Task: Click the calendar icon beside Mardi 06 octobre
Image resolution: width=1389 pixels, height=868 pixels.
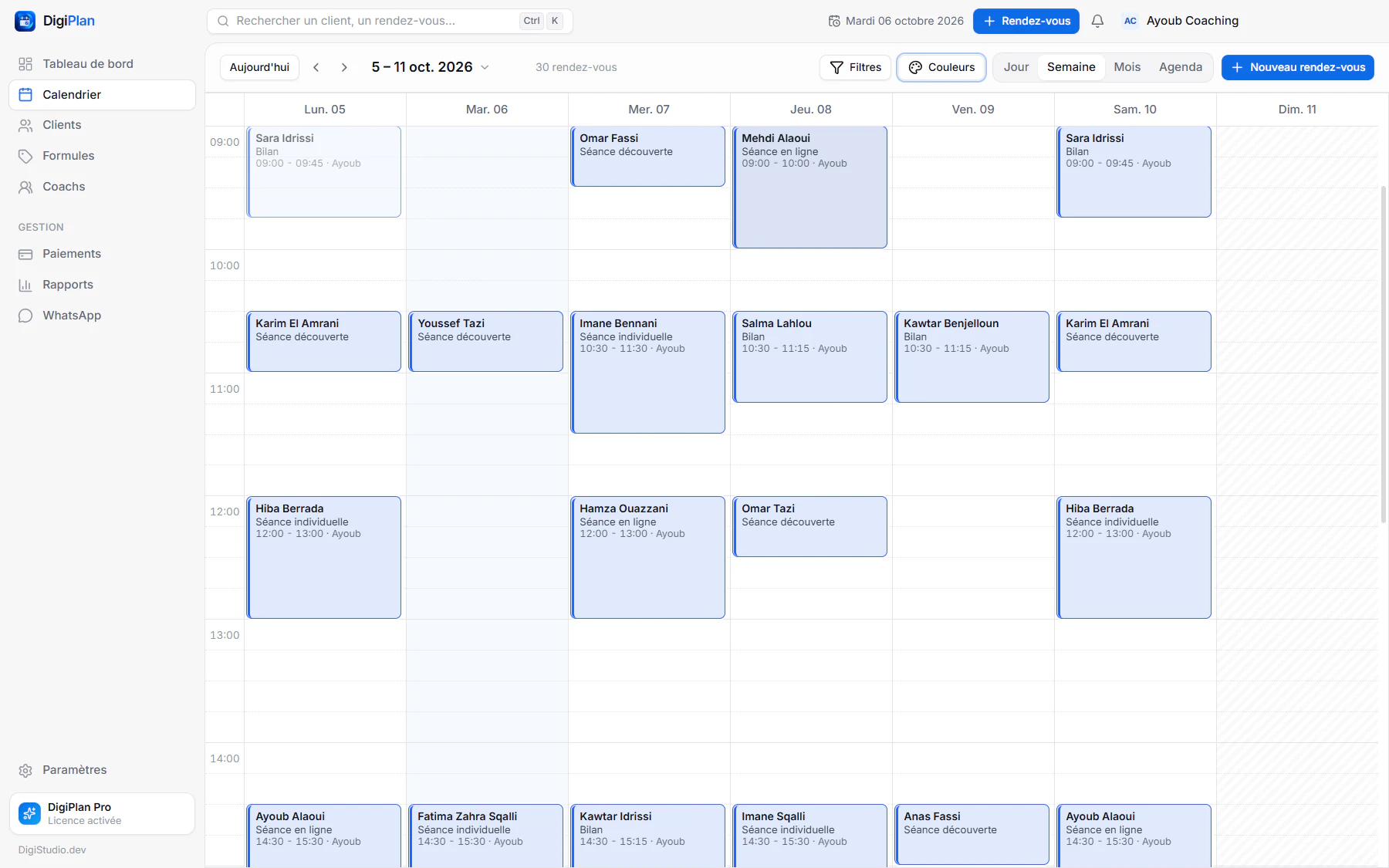Action: tap(834, 21)
